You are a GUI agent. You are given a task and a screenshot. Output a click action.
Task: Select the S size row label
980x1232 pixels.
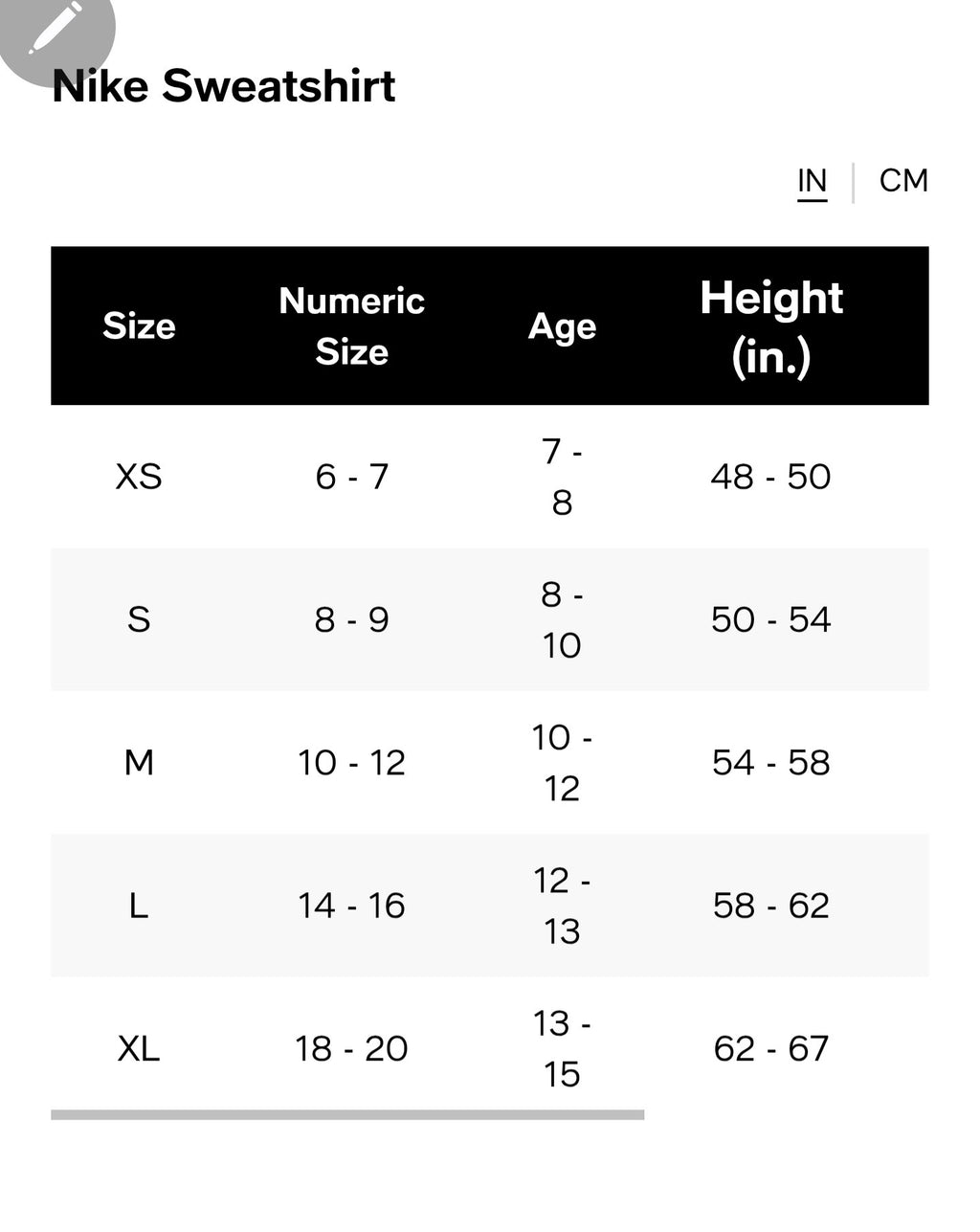[x=139, y=619]
